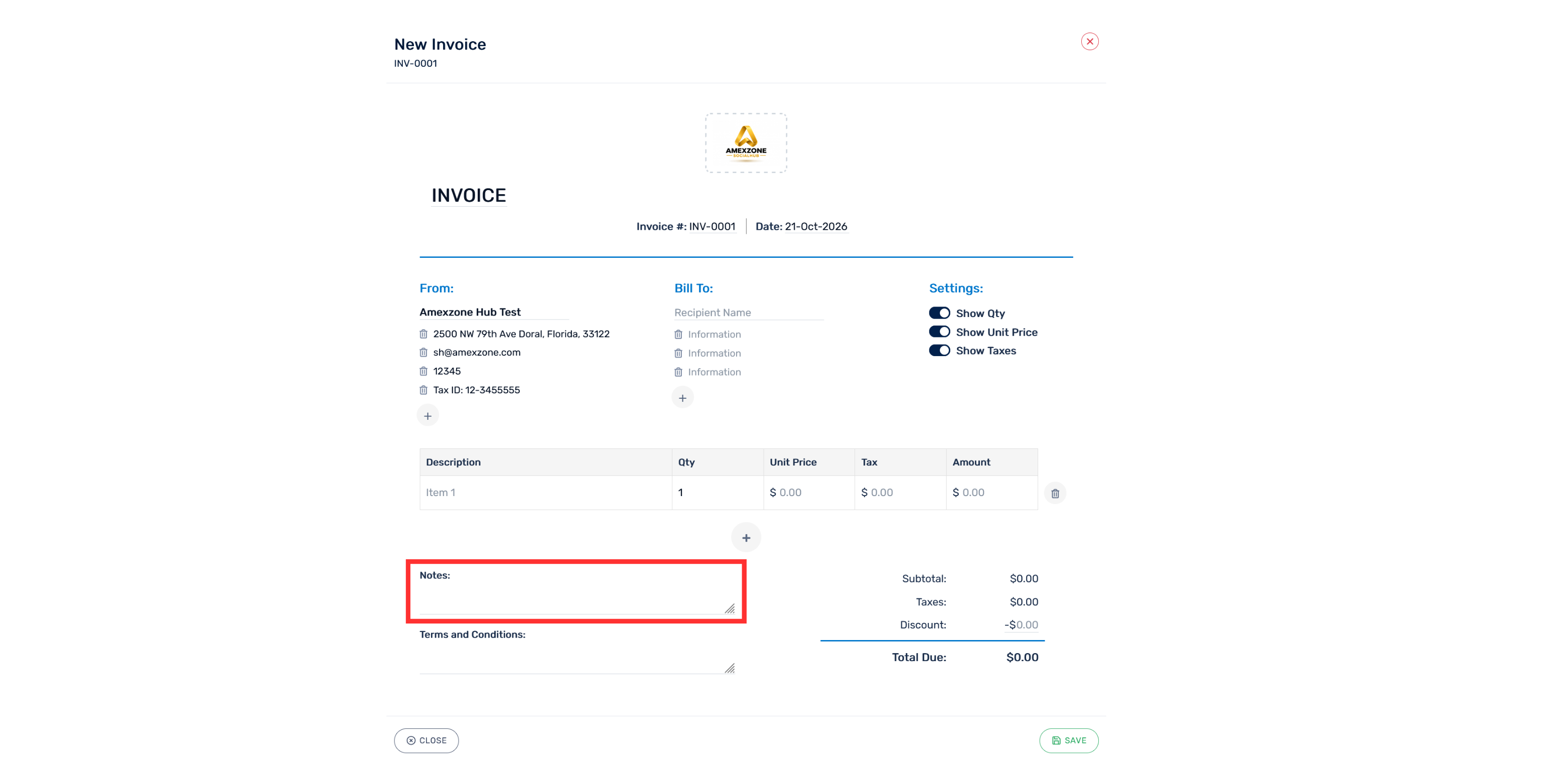This screenshot has height=784, width=1568.
Task: Add a new invoice item row
Action: 746,538
